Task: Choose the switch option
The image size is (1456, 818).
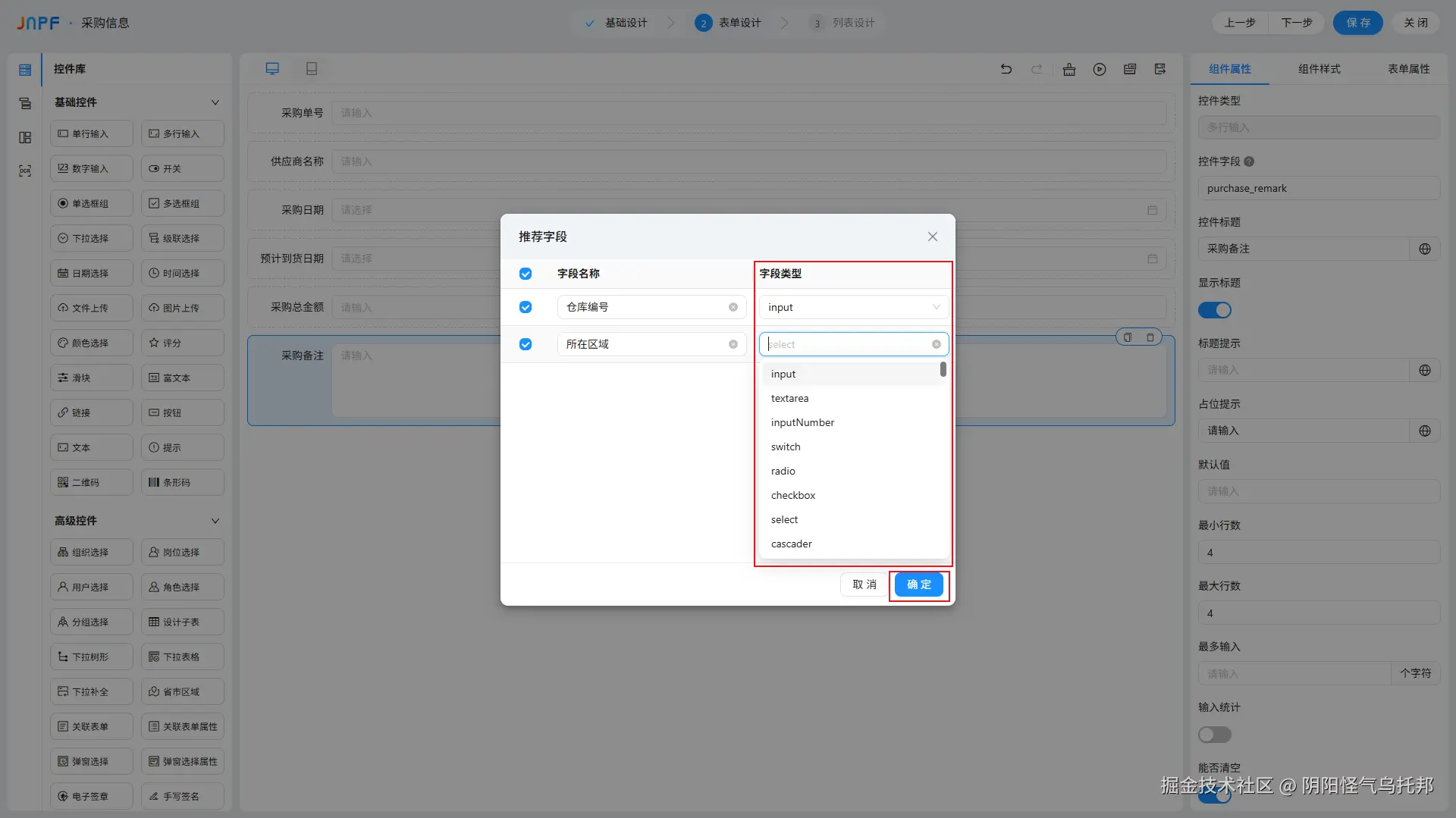Action: point(852,447)
